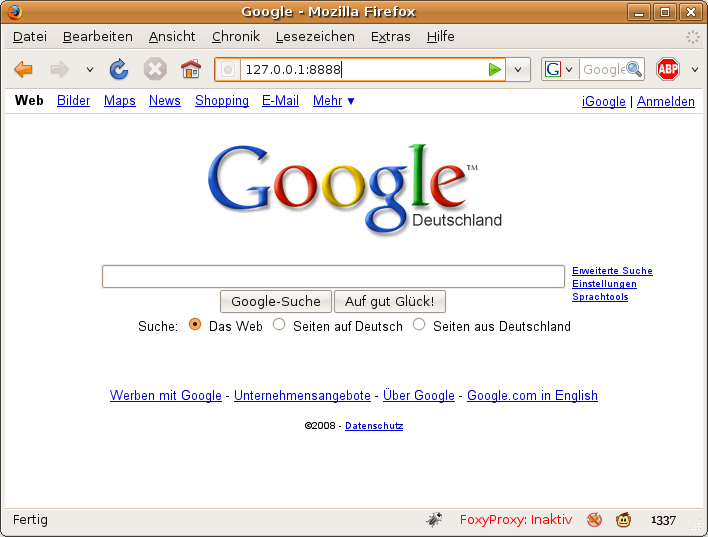Open the search engine selector dropdown
This screenshot has height=537, width=708.
(569, 70)
